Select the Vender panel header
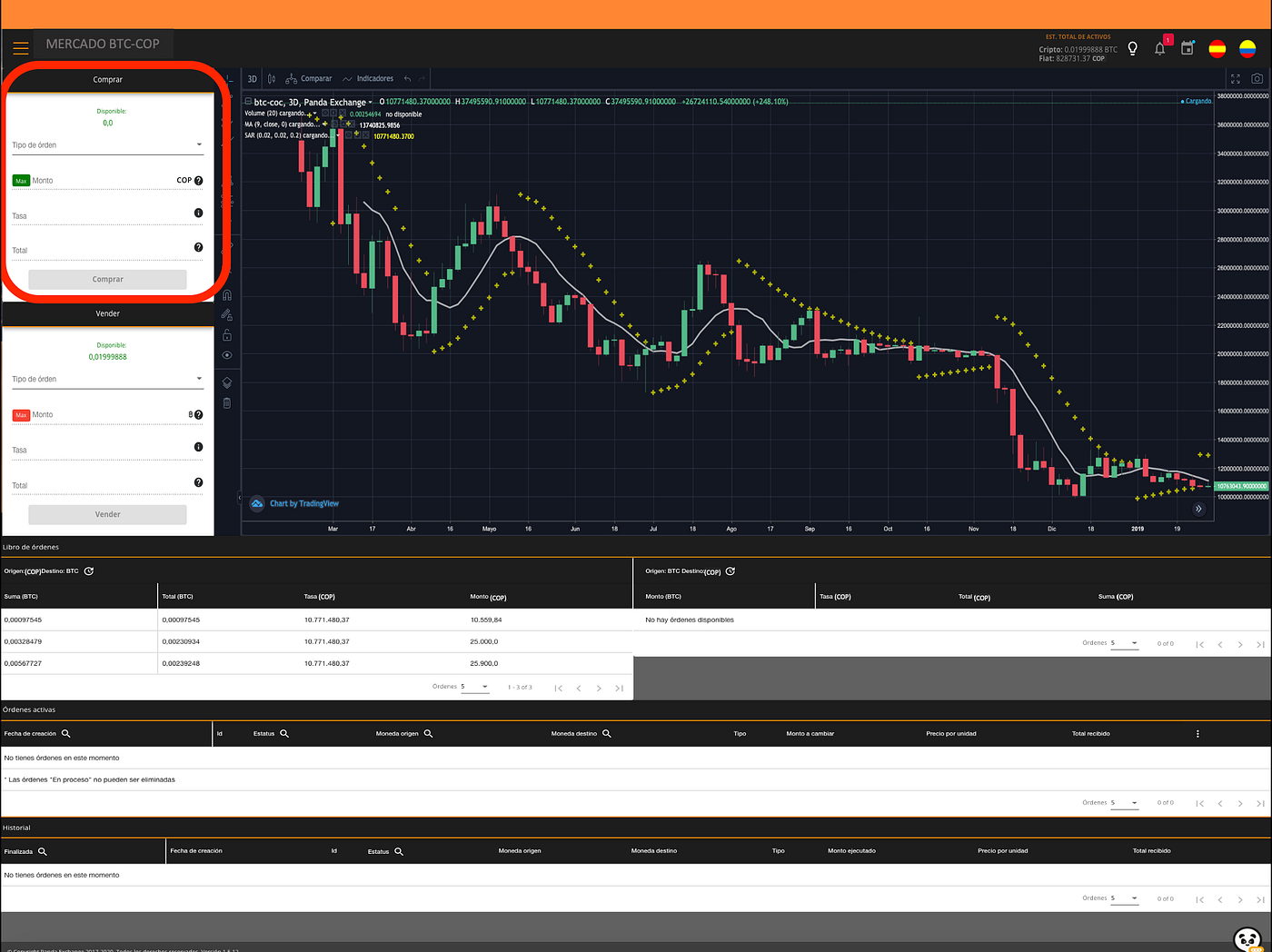Image resolution: width=1272 pixels, height=952 pixels. click(107, 313)
